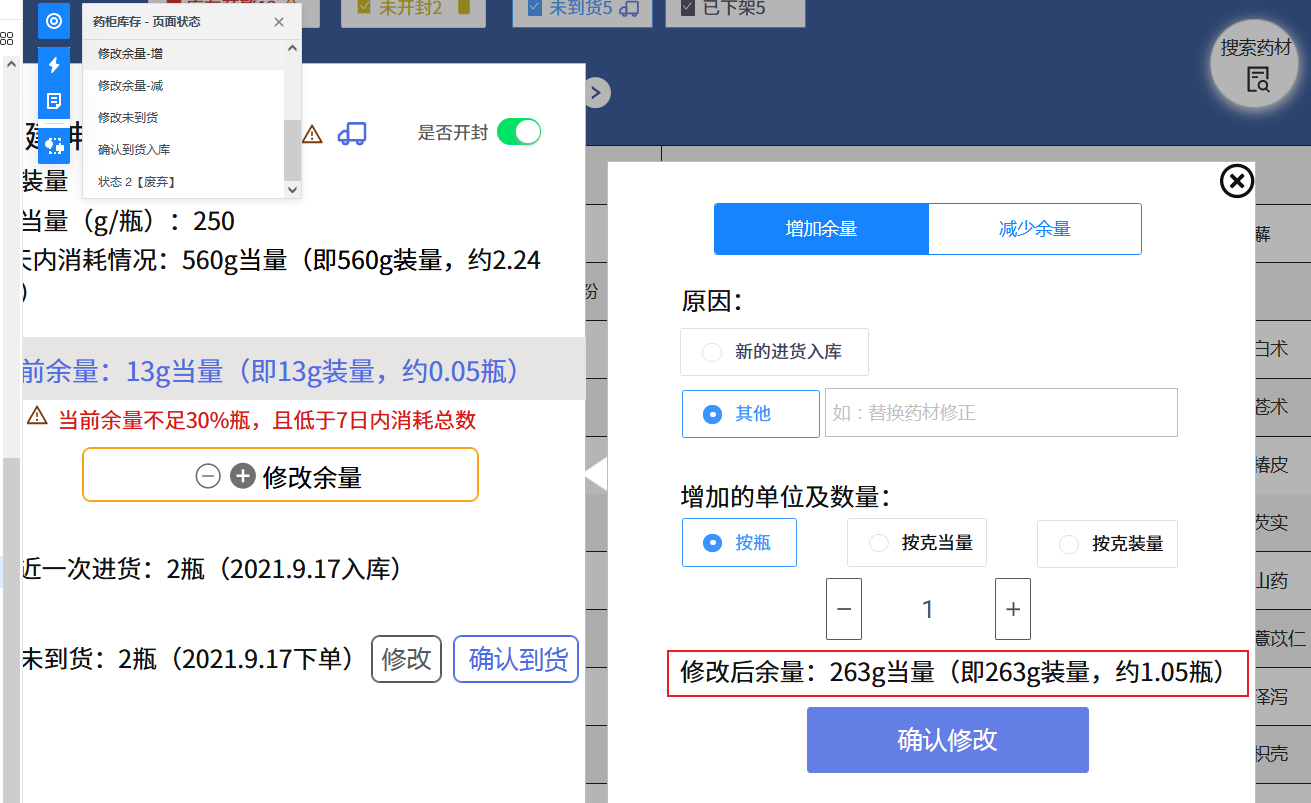The width and height of the screenshot is (1311, 803).
Task: Select 新的进货入库 reason radio
Action: [x=775, y=352]
